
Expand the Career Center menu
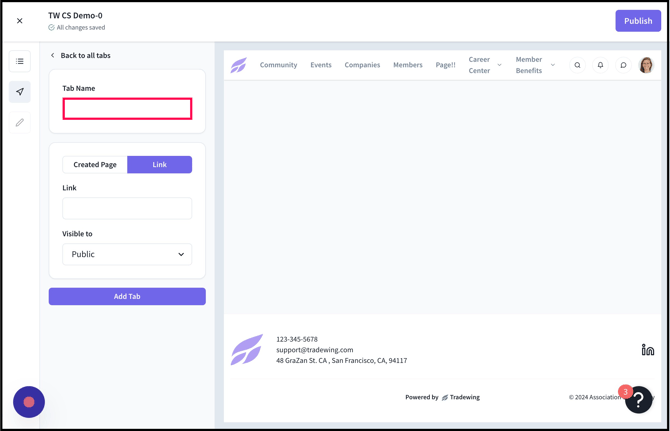(485, 65)
